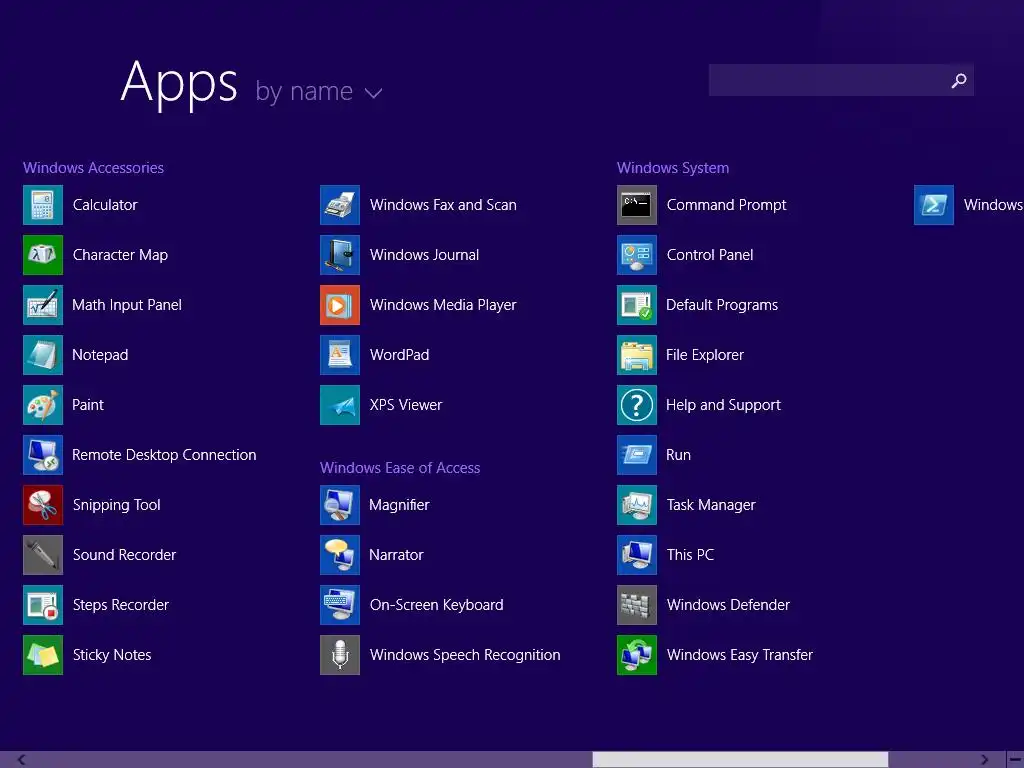The width and height of the screenshot is (1024, 768).
Task: Open the Command Prompt icon
Action: click(x=637, y=205)
